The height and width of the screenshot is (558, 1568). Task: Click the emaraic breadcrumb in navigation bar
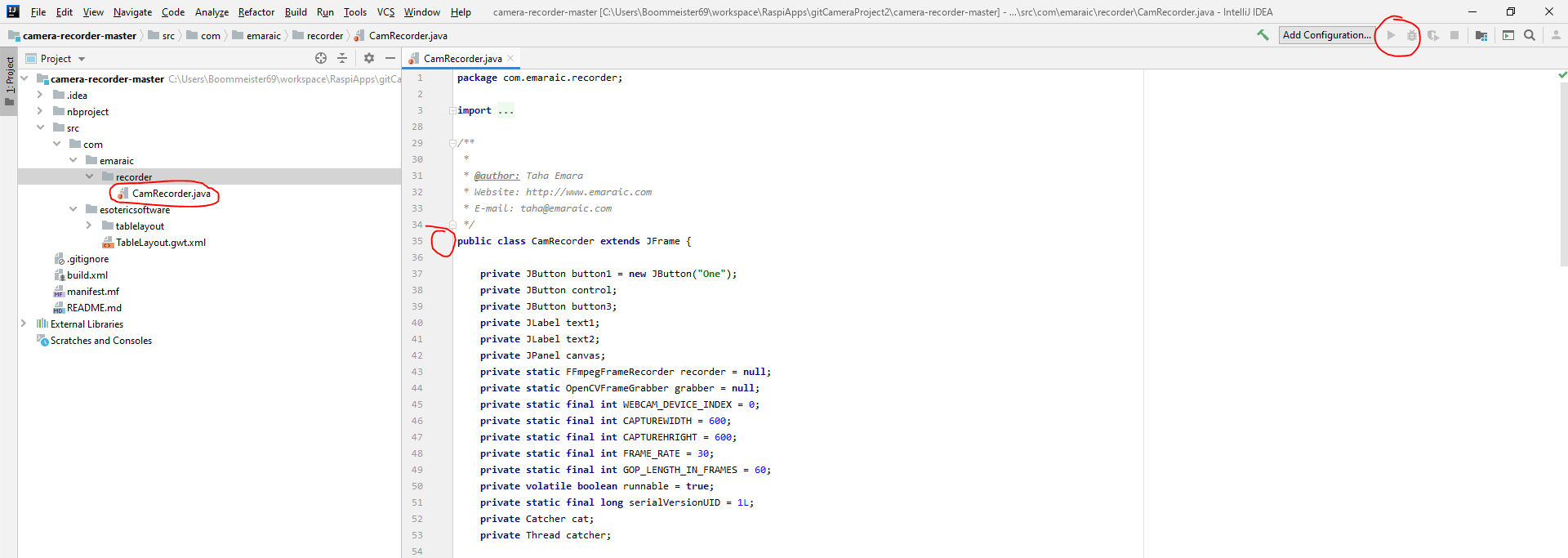(x=263, y=36)
